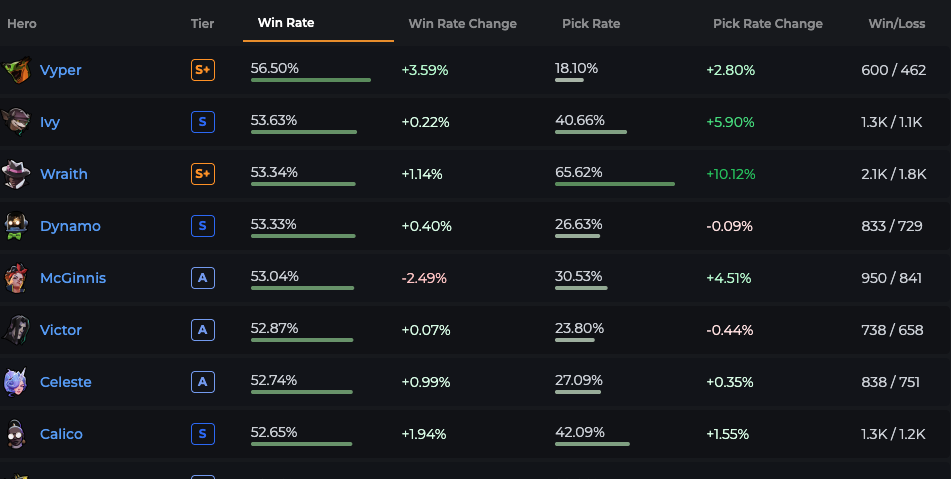Click Wraith's hero portrait icon
The width and height of the screenshot is (951, 479).
point(16,174)
